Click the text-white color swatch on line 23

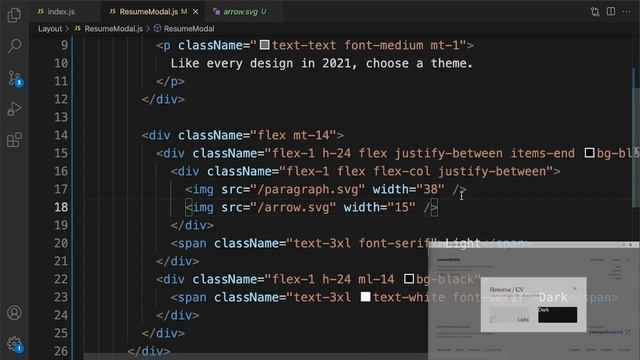click(x=366, y=297)
